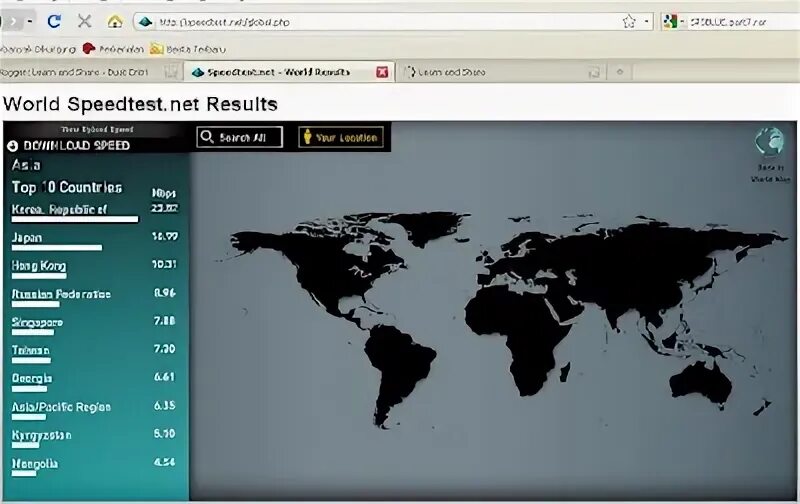Focus the browser search box
This screenshot has width=800, height=504.
(x=742, y=22)
